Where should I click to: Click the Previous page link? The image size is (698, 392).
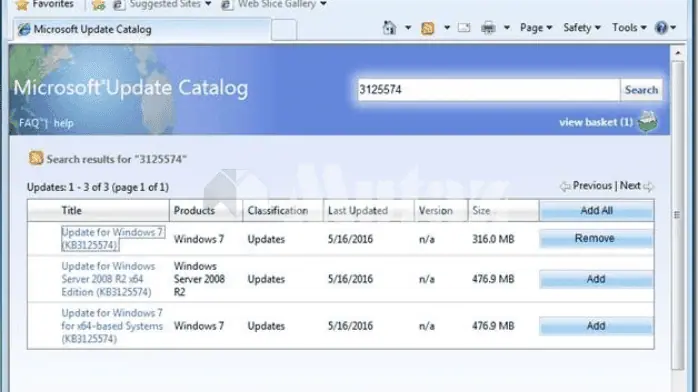[592, 186]
